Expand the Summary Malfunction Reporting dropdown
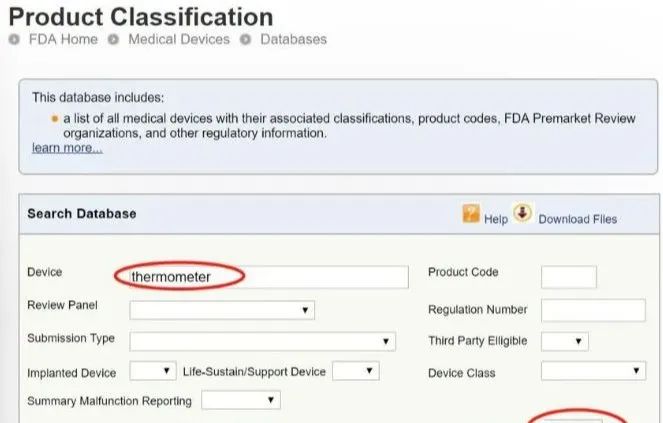 (241, 400)
